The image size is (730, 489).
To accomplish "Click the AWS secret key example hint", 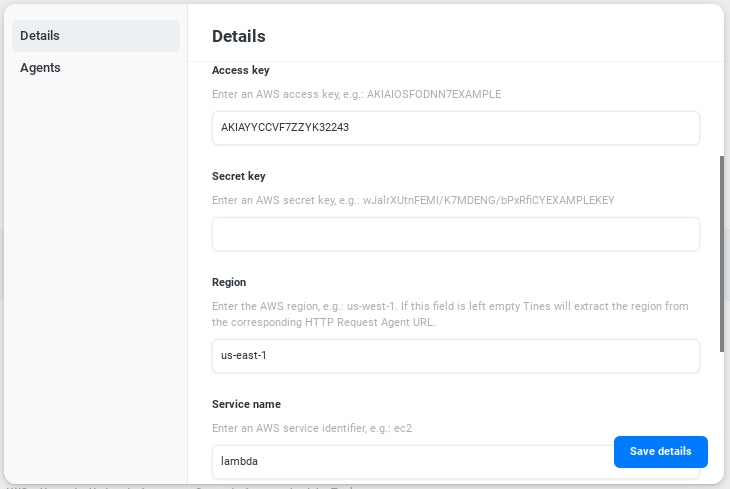I will coord(412,200).
